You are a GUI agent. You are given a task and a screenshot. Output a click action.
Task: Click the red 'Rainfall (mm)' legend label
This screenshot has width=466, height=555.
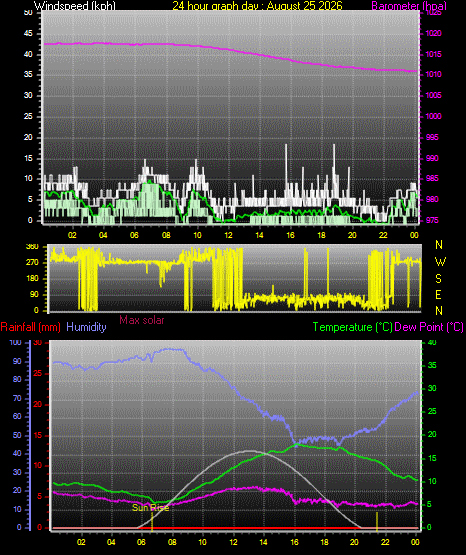click(30, 327)
